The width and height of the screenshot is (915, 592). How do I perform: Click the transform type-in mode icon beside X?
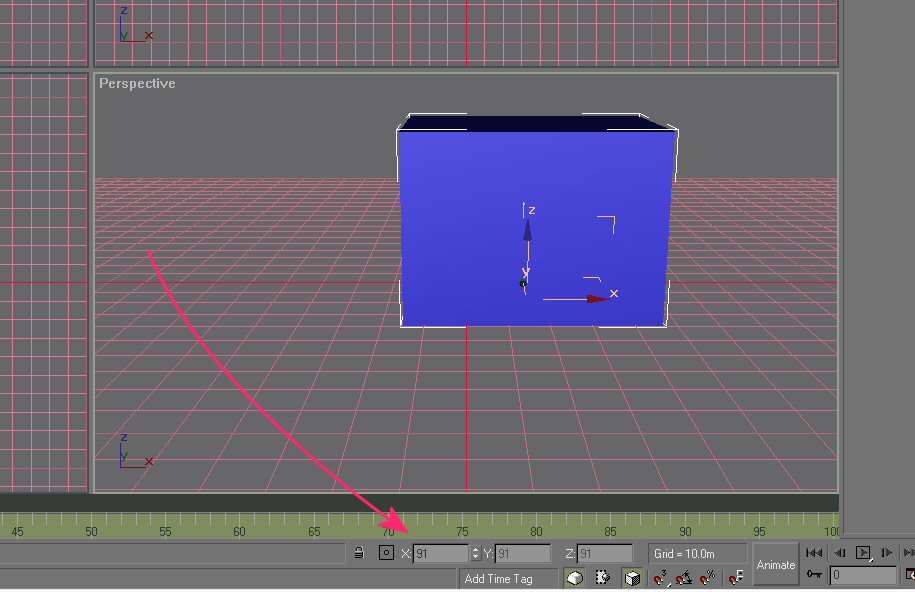click(386, 553)
